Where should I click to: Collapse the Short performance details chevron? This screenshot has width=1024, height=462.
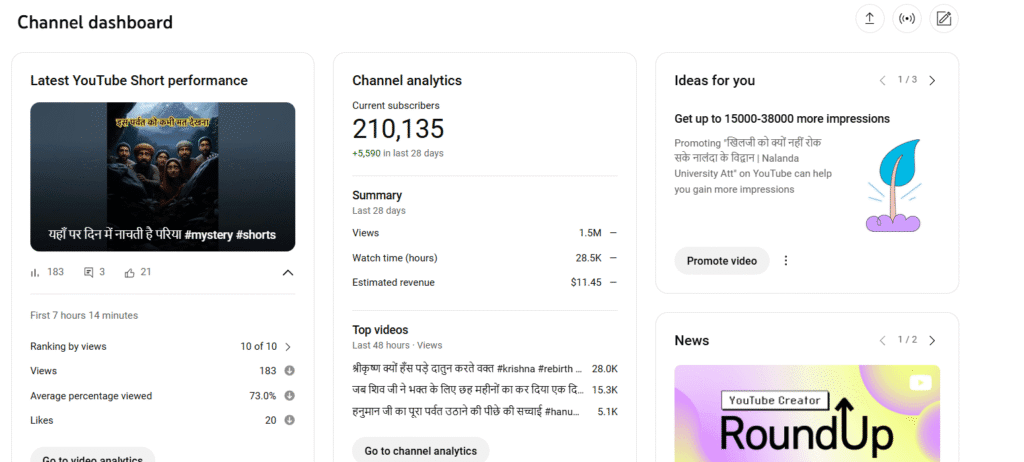288,272
